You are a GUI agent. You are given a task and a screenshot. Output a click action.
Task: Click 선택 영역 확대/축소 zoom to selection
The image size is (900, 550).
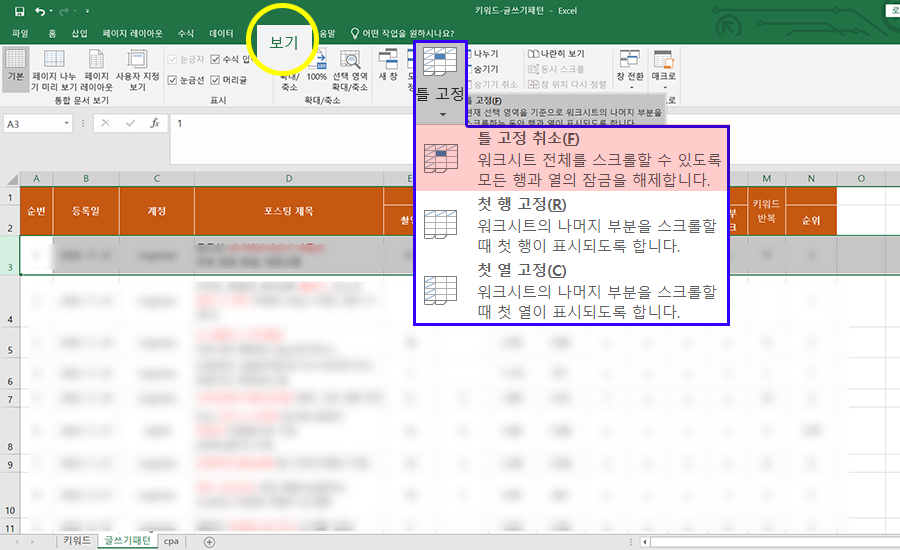tap(350, 70)
